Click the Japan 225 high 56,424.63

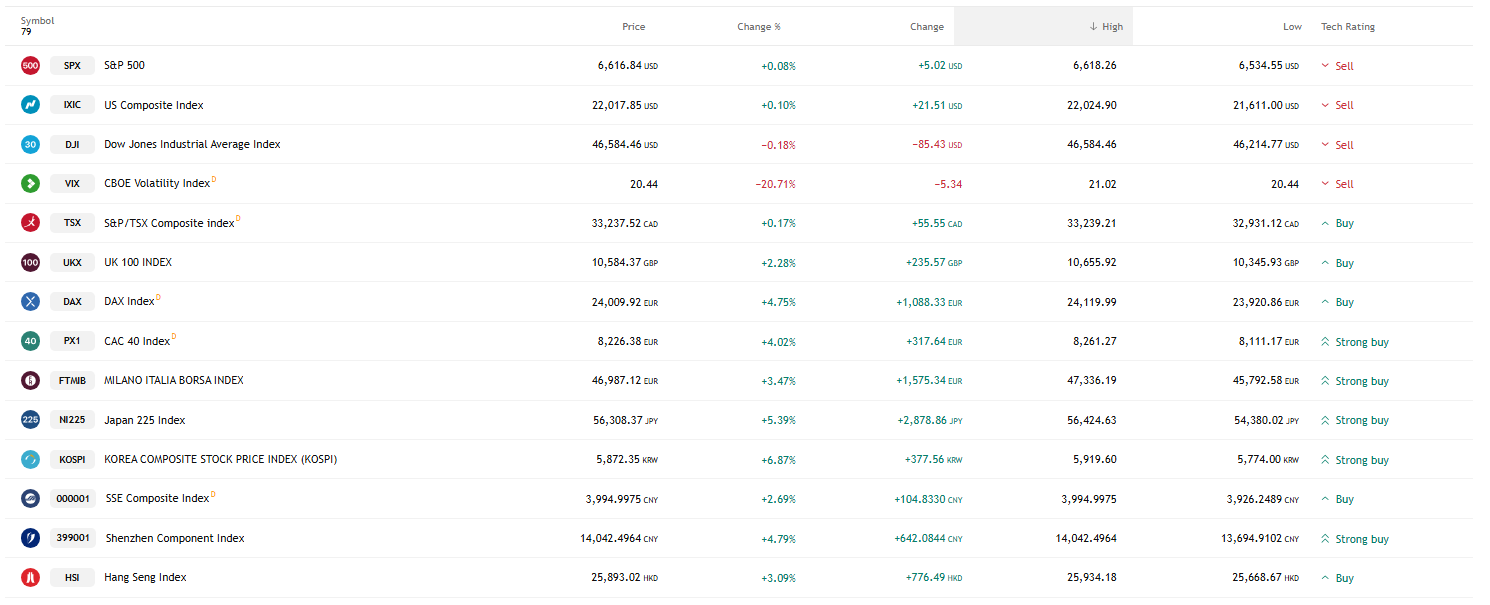click(x=1092, y=420)
